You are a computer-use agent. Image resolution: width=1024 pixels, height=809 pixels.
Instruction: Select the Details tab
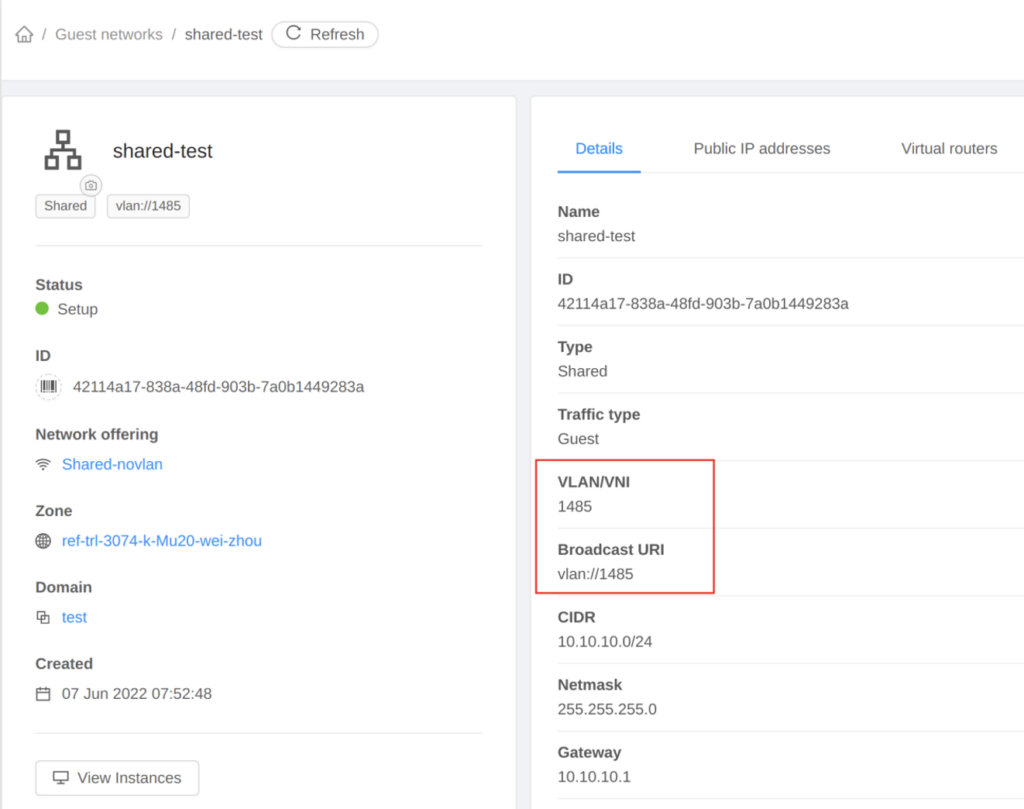(x=598, y=148)
